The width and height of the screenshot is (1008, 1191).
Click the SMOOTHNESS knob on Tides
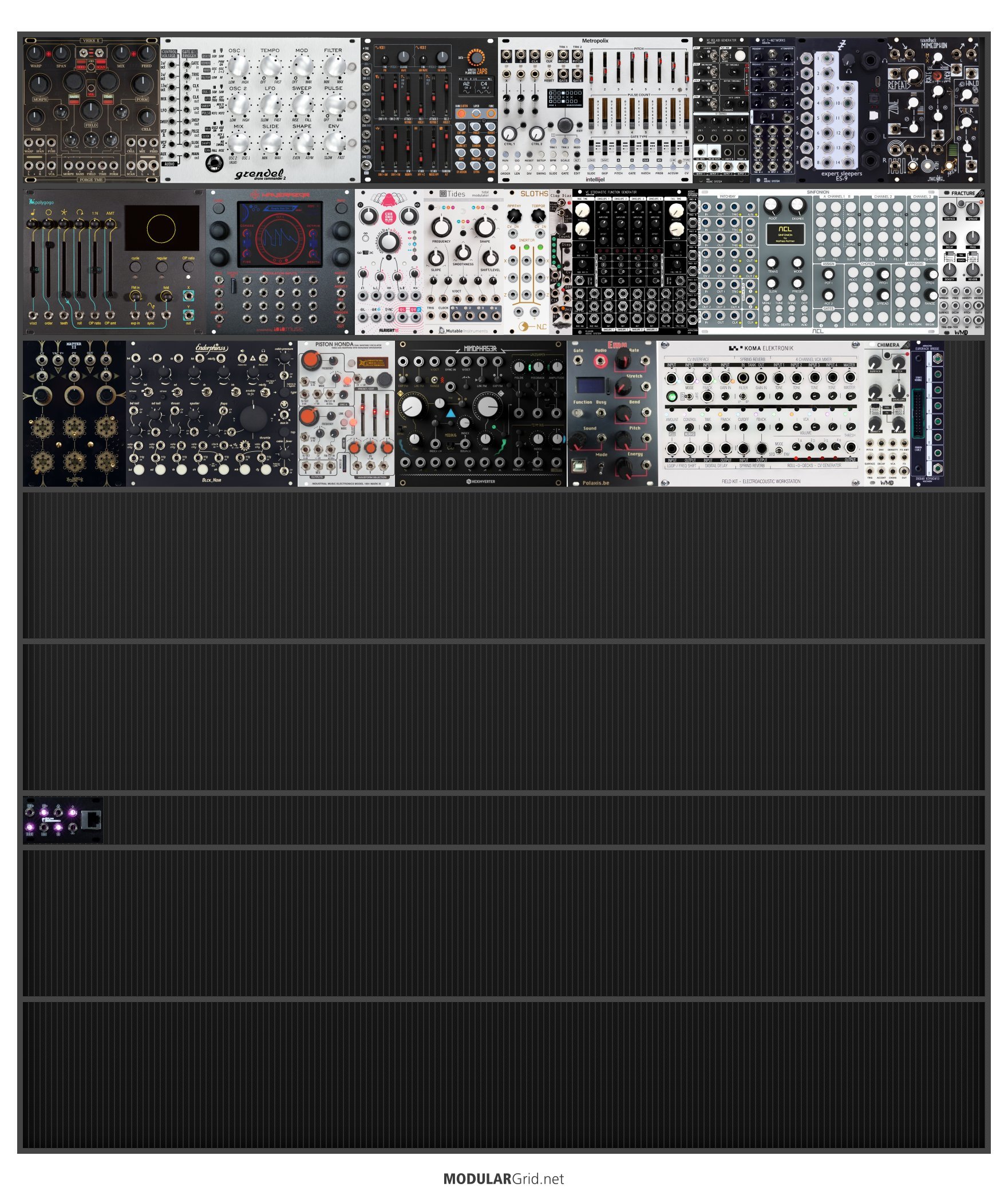[x=463, y=252]
